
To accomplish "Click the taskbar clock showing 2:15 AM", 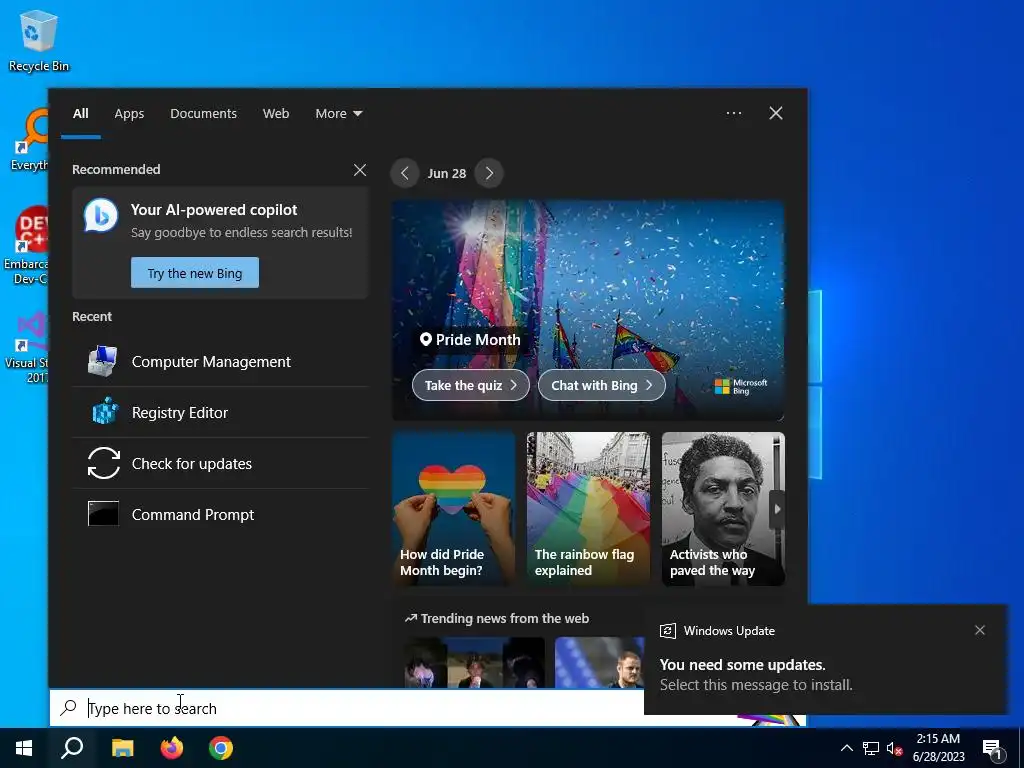I will (938, 748).
